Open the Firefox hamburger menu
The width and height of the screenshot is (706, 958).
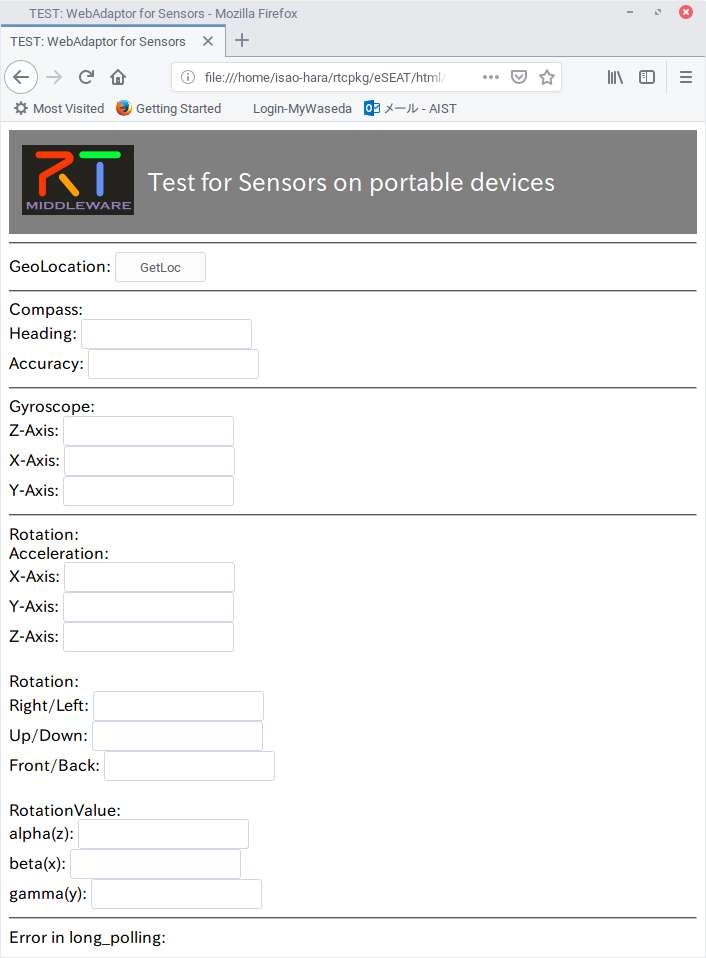686,77
